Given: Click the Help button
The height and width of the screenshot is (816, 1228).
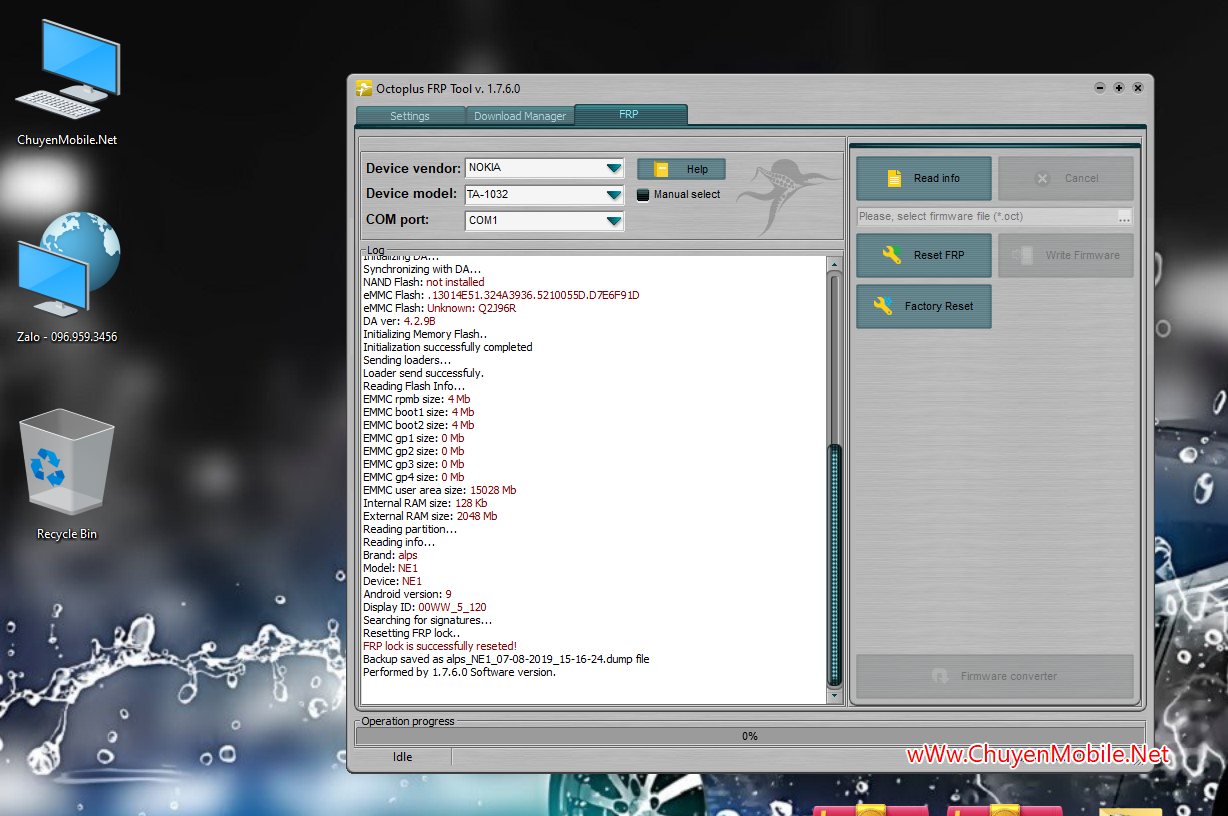Looking at the screenshot, I should 681,169.
